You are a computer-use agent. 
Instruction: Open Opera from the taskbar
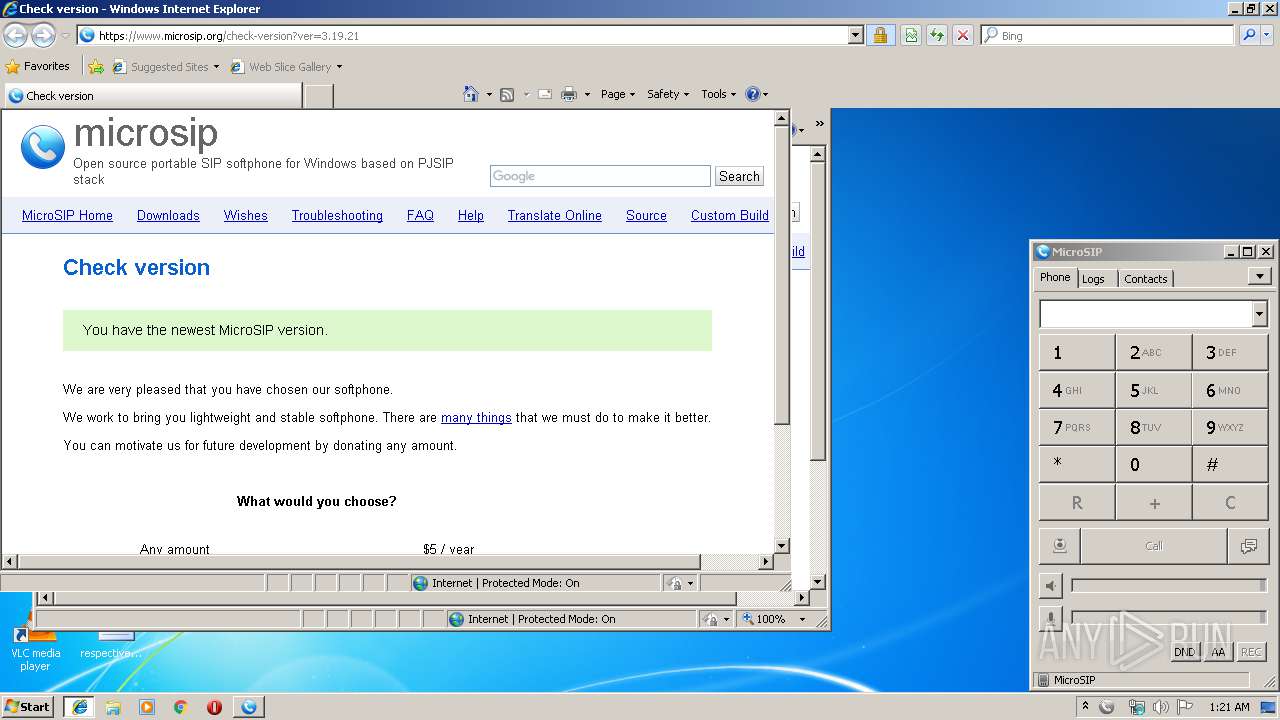tap(214, 707)
